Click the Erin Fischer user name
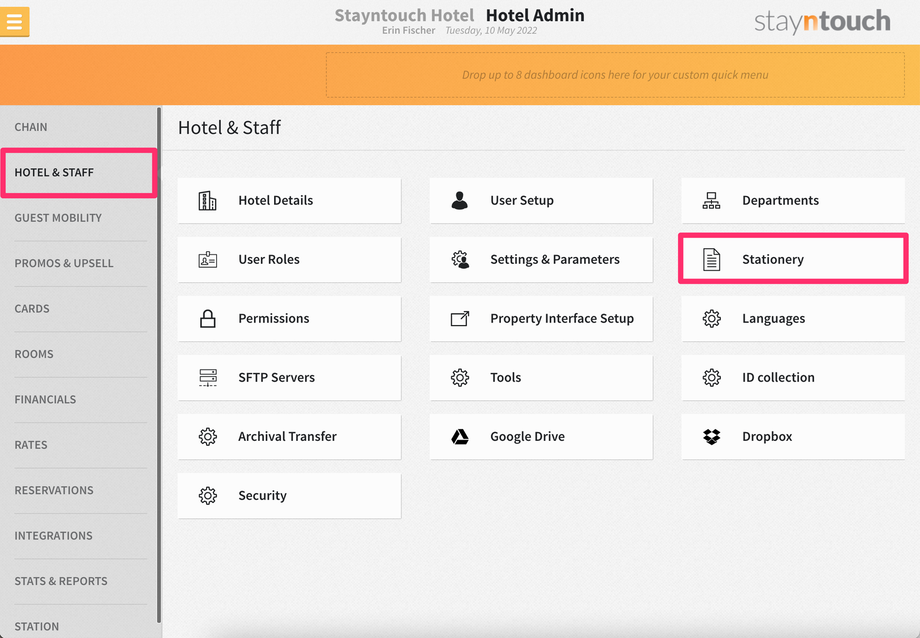This screenshot has width=920, height=638. (408, 31)
